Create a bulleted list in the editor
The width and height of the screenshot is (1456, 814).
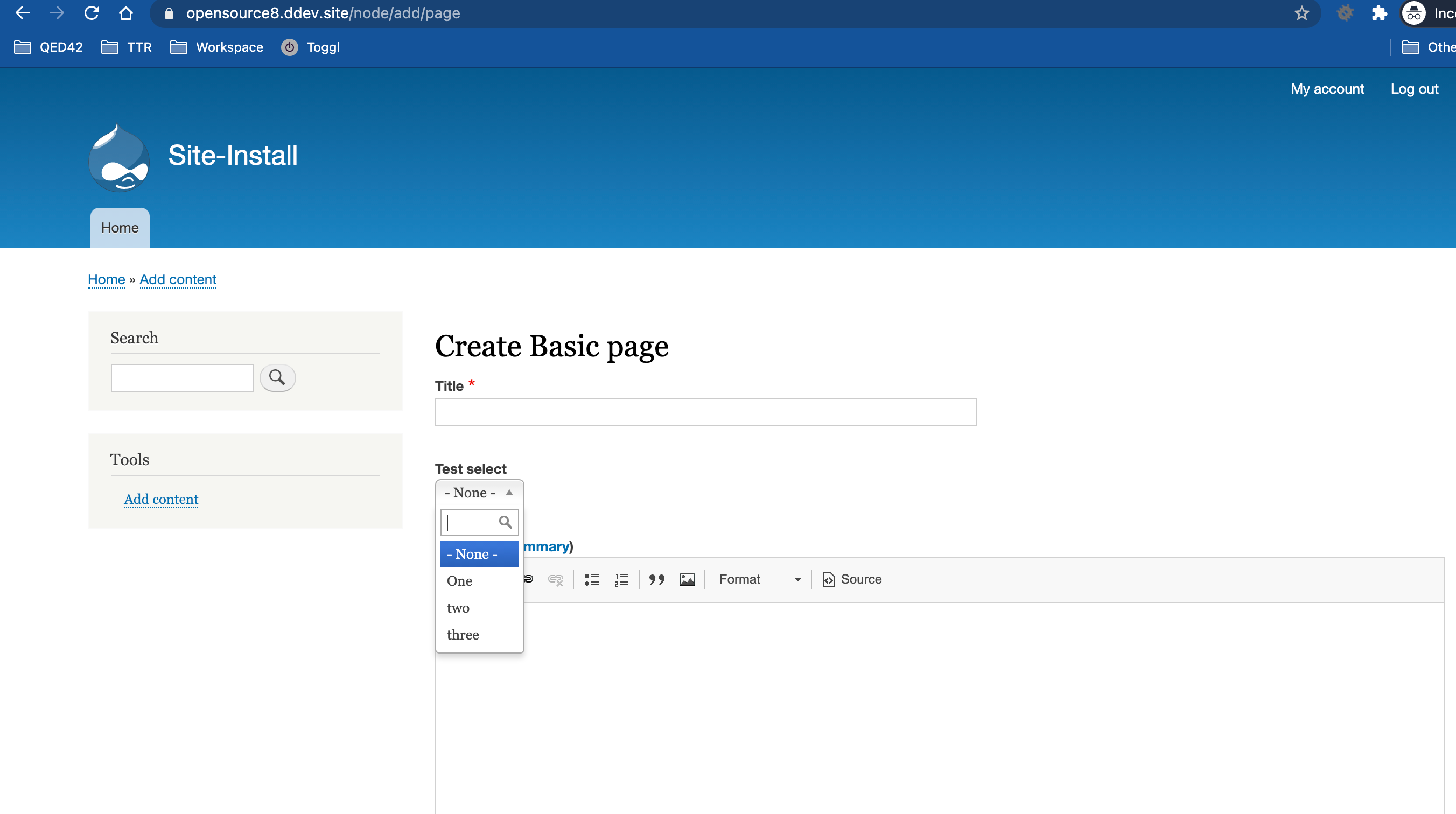(x=591, y=579)
